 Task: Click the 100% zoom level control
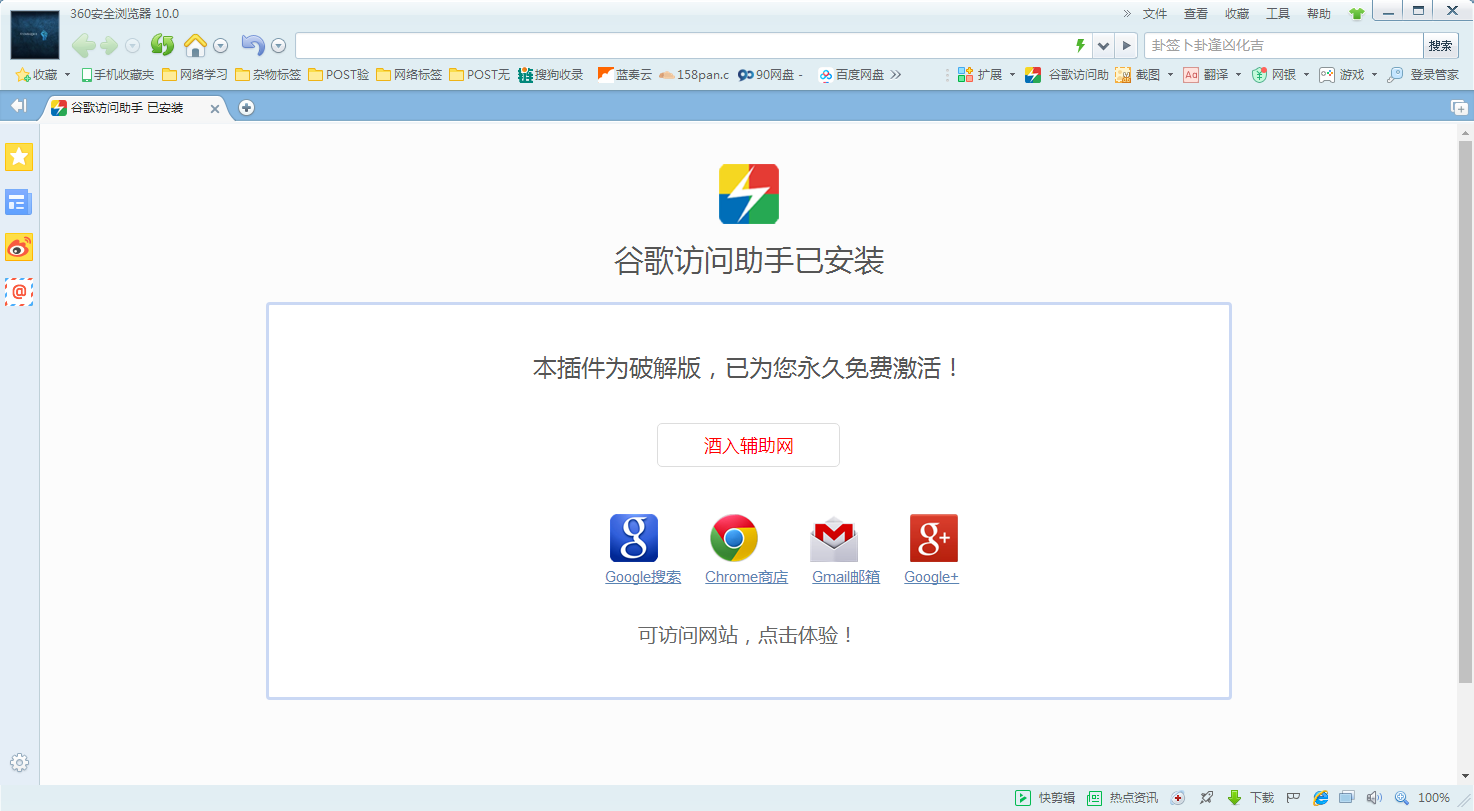(x=1433, y=797)
